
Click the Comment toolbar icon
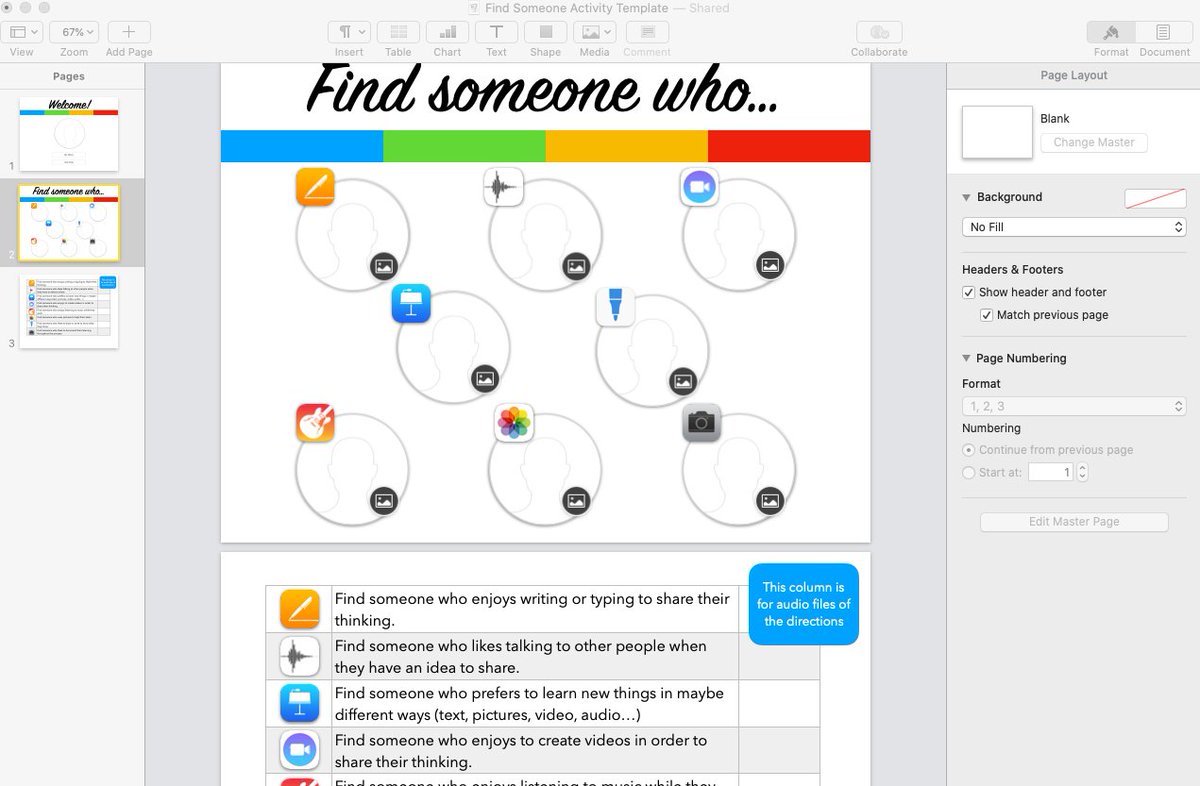[647, 32]
